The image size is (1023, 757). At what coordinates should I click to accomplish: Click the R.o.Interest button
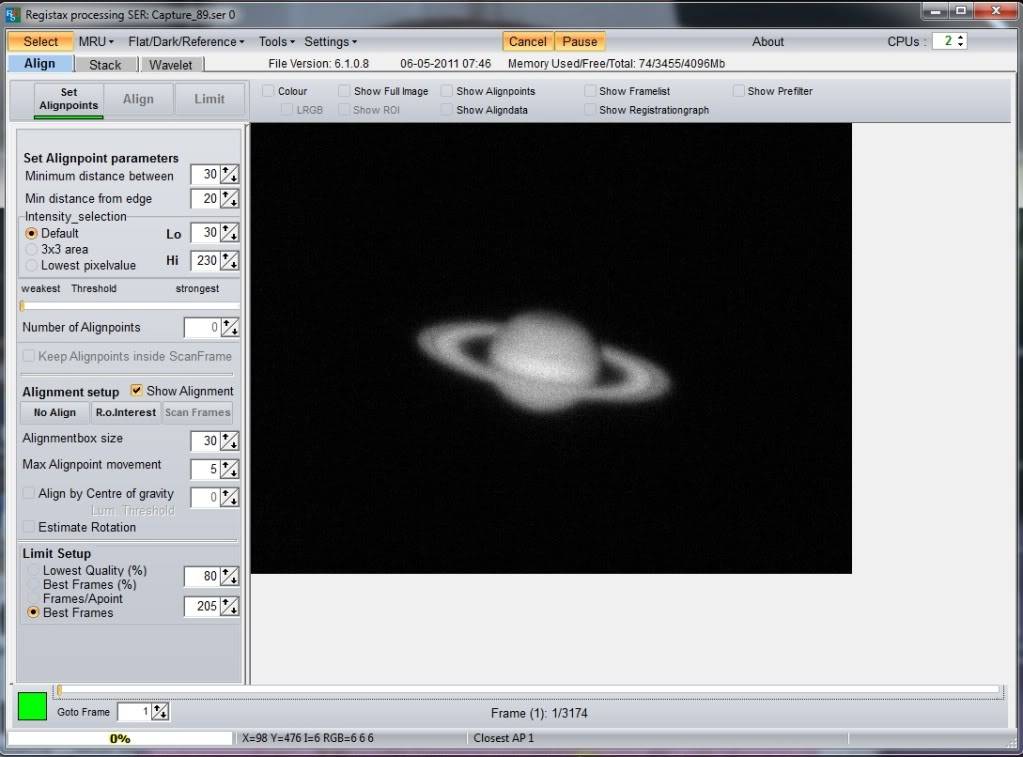point(125,412)
